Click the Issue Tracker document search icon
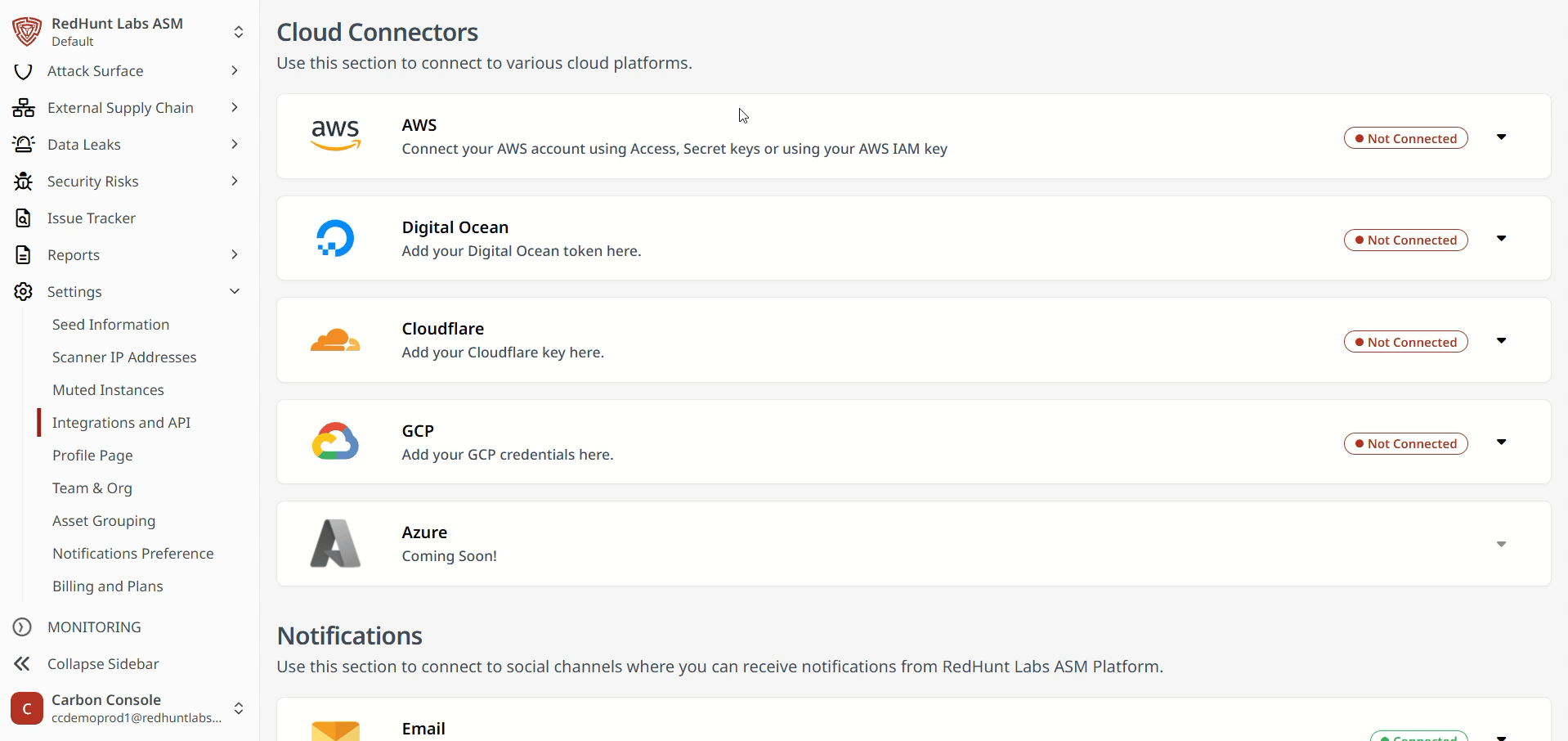The image size is (1568, 741). coord(24,218)
